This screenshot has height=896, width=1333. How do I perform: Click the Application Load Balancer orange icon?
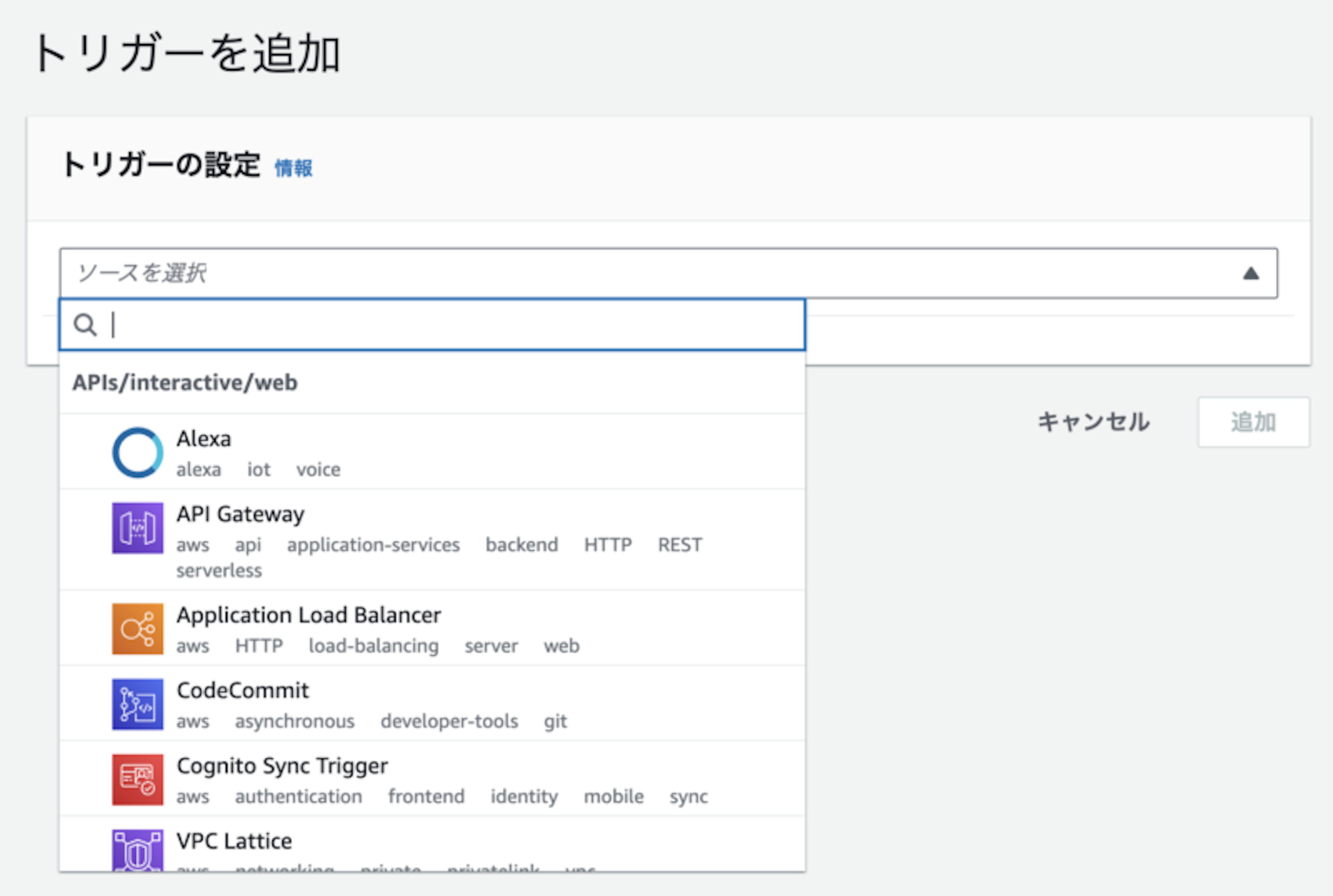pyautogui.click(x=138, y=628)
